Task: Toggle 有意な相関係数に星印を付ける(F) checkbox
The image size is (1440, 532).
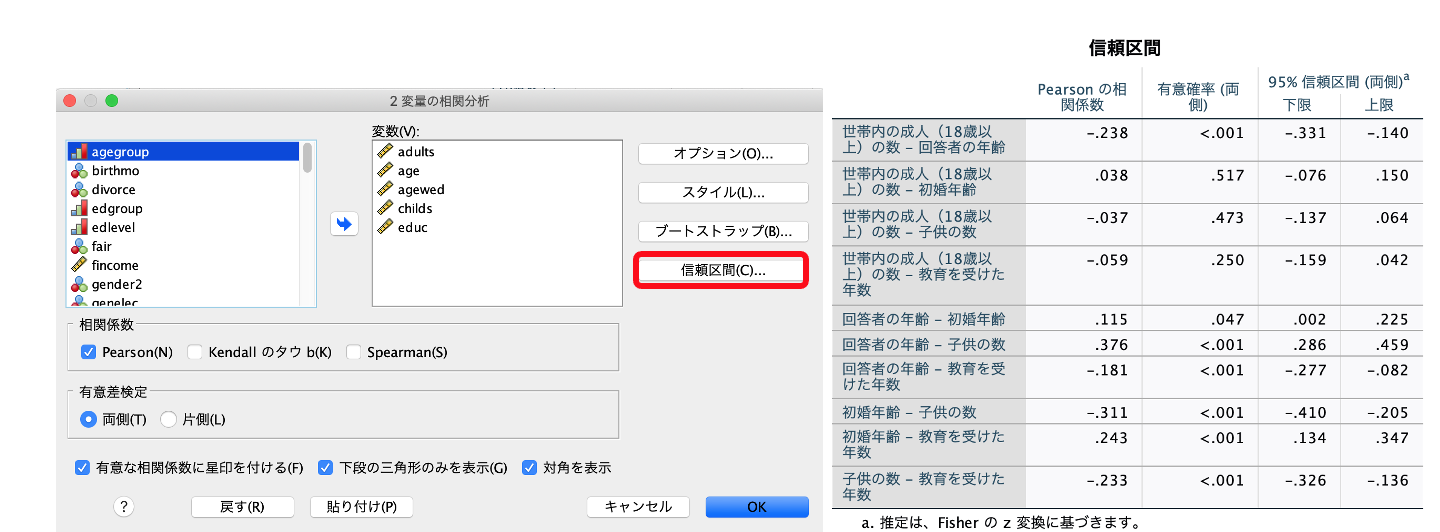Action: [82, 468]
